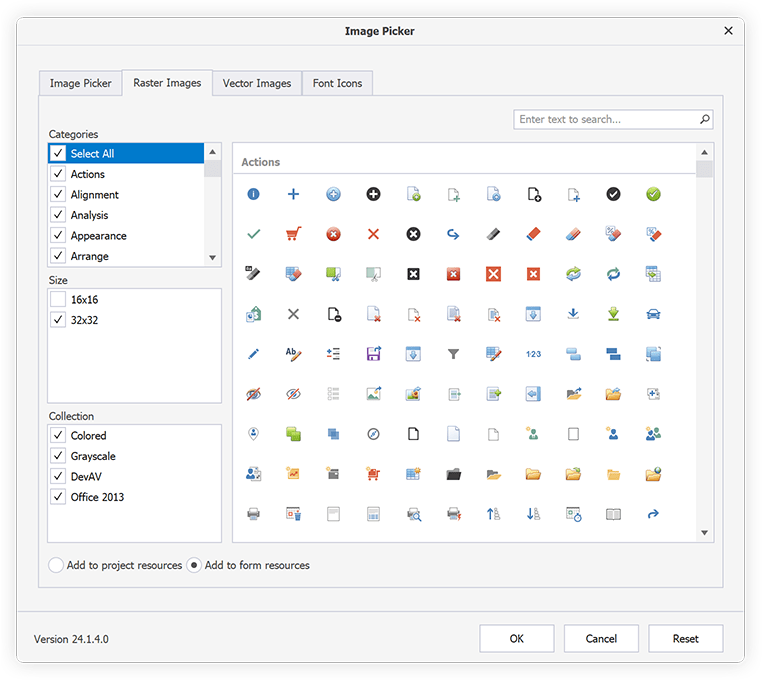Toggle the DevAV collection checkbox
The height and width of the screenshot is (680, 763).
(58, 476)
